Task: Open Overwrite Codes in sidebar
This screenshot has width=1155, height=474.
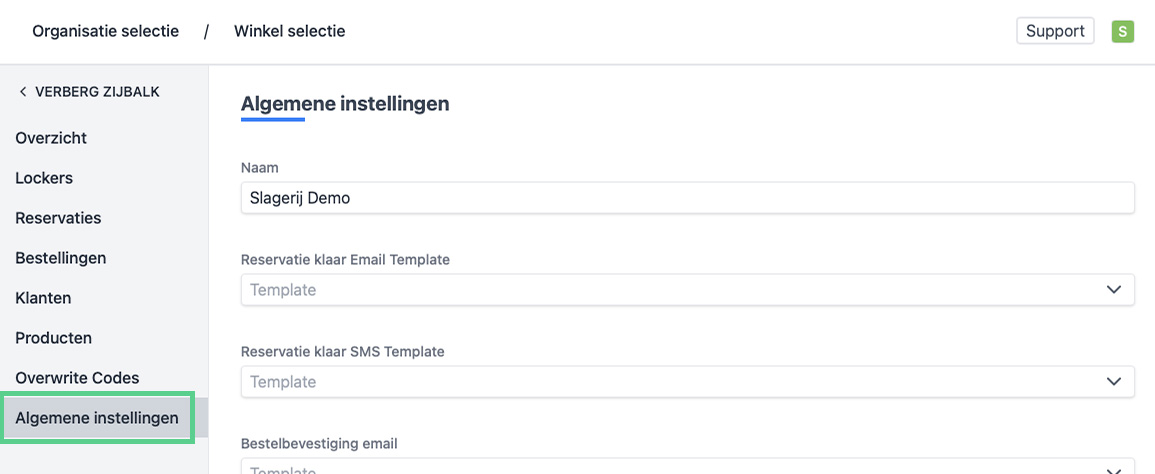Action: tap(77, 378)
